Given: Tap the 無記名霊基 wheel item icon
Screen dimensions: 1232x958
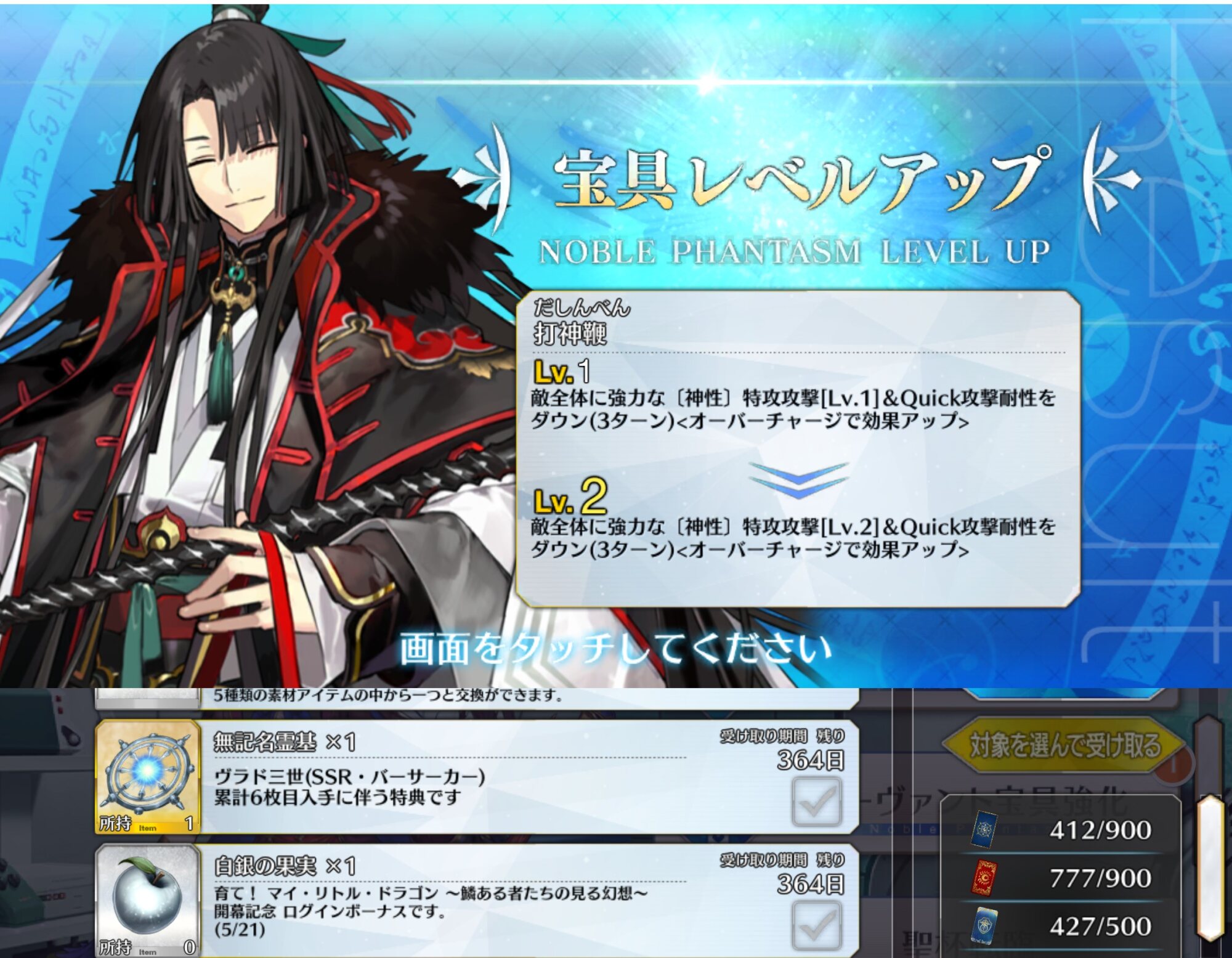Looking at the screenshot, I should [x=148, y=777].
